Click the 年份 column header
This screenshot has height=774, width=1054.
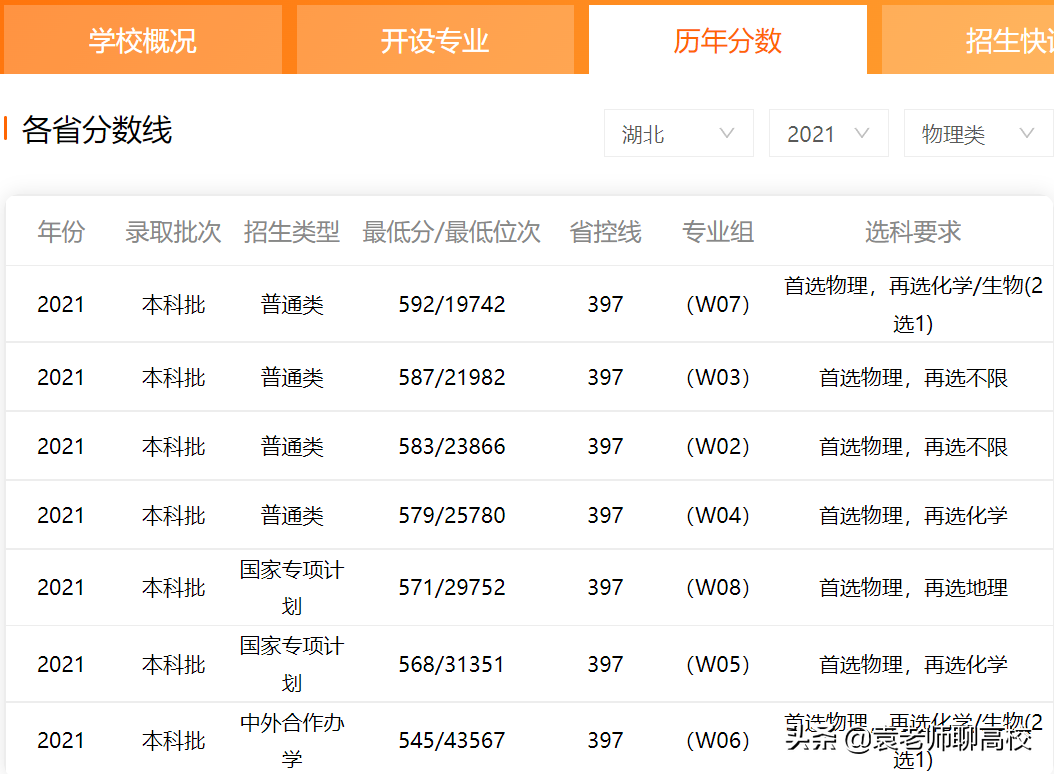pyautogui.click(x=61, y=231)
